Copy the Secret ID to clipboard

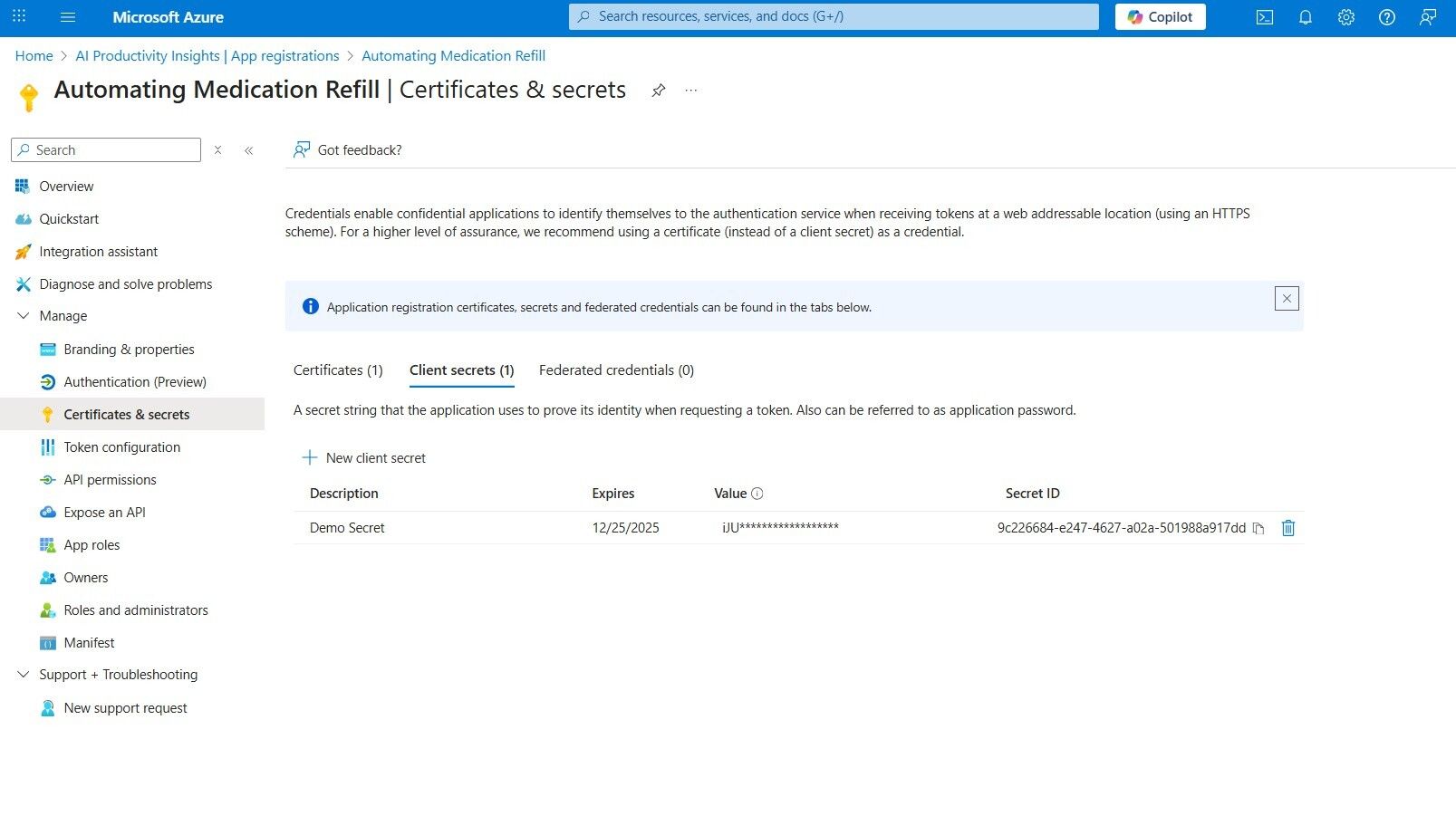1258,528
